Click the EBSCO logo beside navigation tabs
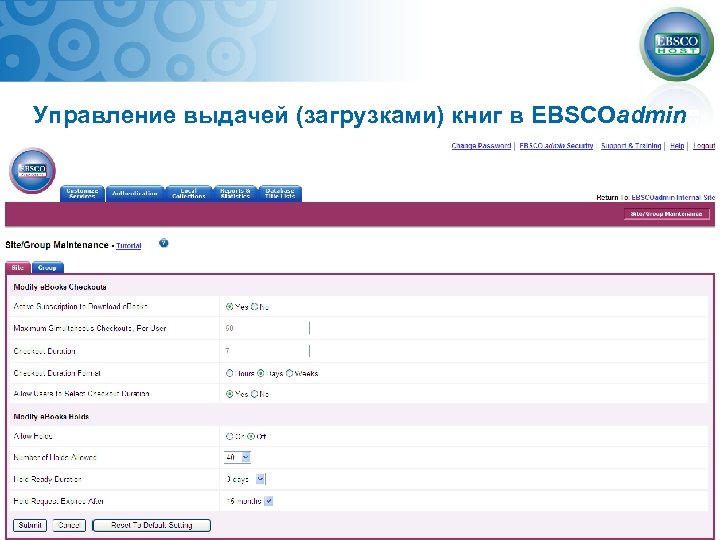Screen dimensions: 720x540 32,170
